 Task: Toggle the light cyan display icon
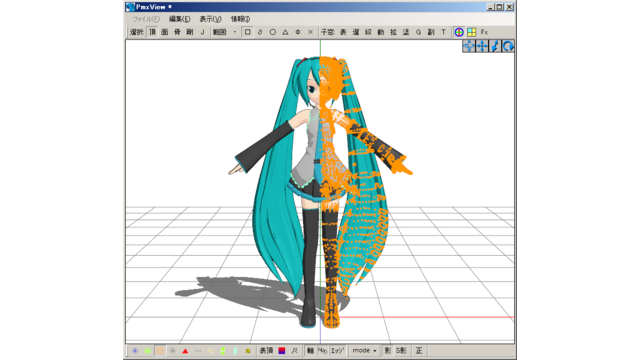coord(236,351)
